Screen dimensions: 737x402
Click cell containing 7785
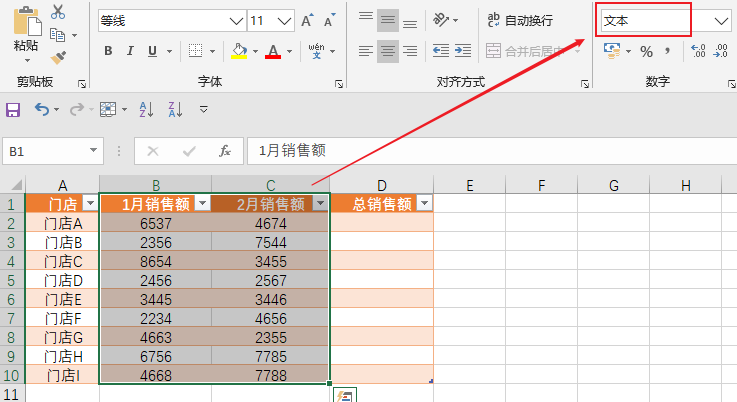(271, 356)
